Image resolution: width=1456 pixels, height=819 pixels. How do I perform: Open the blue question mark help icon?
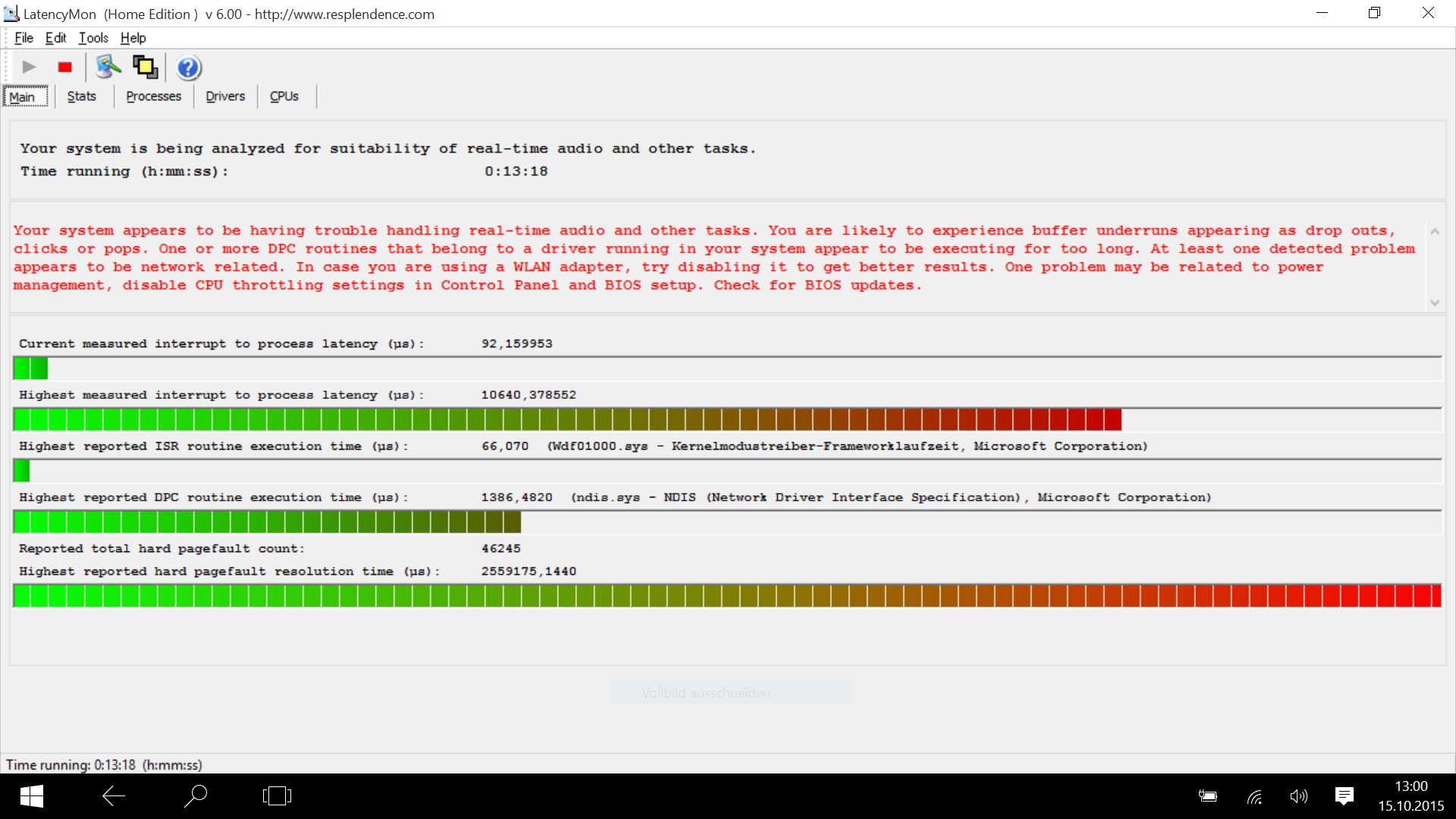(x=188, y=68)
